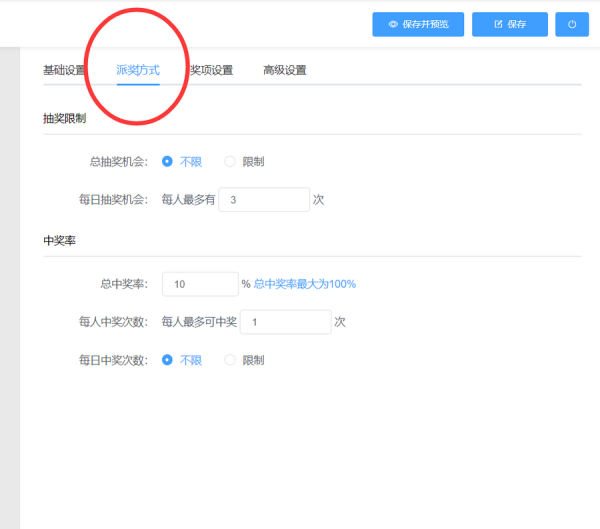Click the 总中奖率 percentage input
The height and width of the screenshot is (529, 600).
[200, 284]
